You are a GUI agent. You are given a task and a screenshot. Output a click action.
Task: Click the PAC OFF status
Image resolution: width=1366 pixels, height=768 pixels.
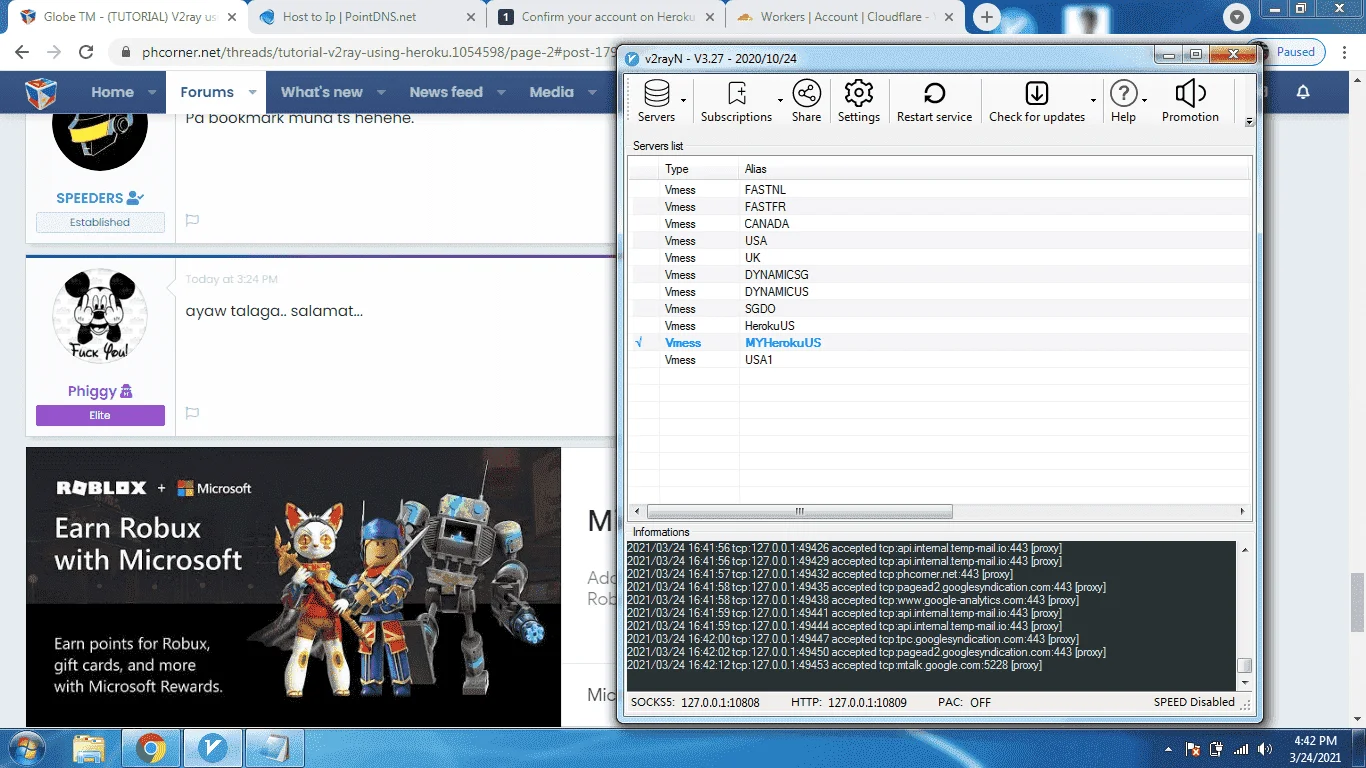point(964,703)
